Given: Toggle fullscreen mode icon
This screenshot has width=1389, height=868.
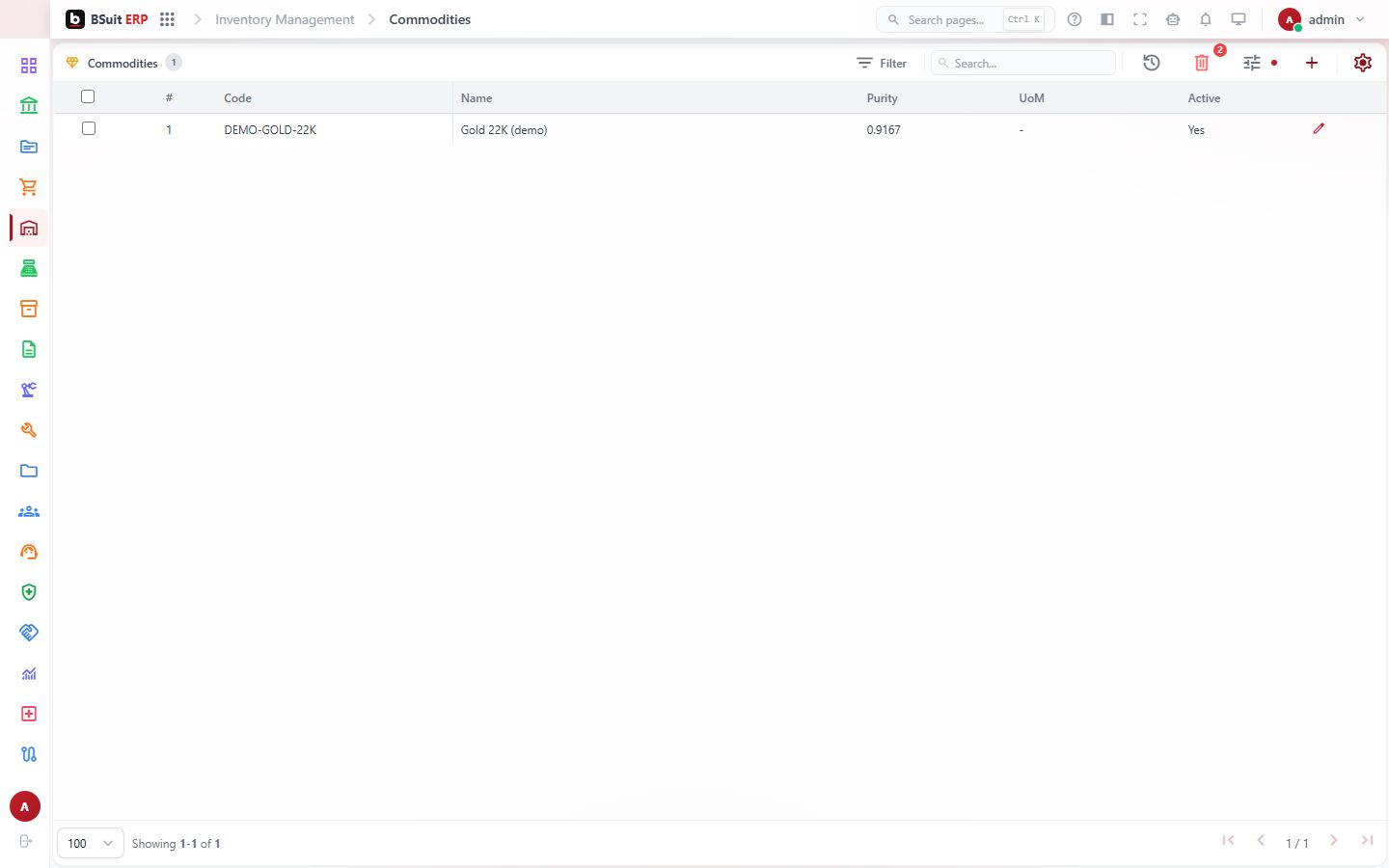Looking at the screenshot, I should [1140, 19].
